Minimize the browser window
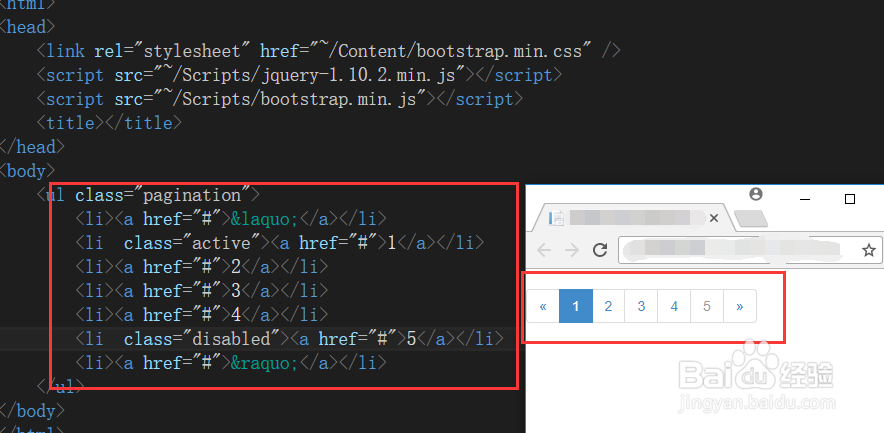884x433 pixels. point(805,199)
